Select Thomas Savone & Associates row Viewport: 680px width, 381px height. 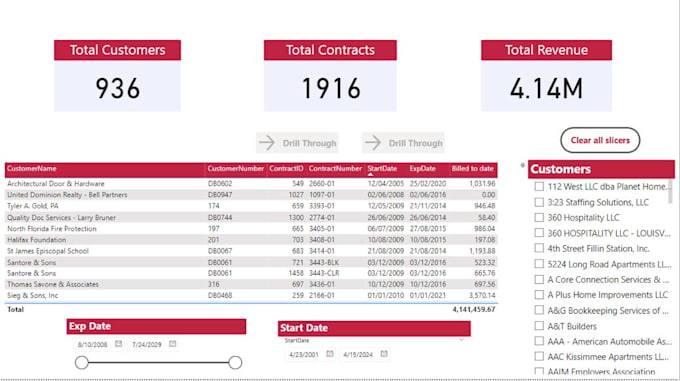pyautogui.click(x=251, y=284)
